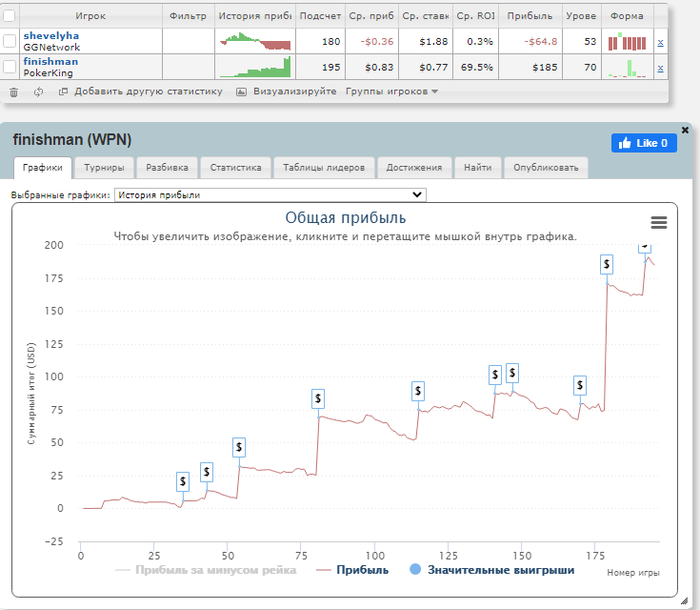The image size is (700, 610).
Task: Click the 69.5% ROI cell
Action: [x=476, y=67]
